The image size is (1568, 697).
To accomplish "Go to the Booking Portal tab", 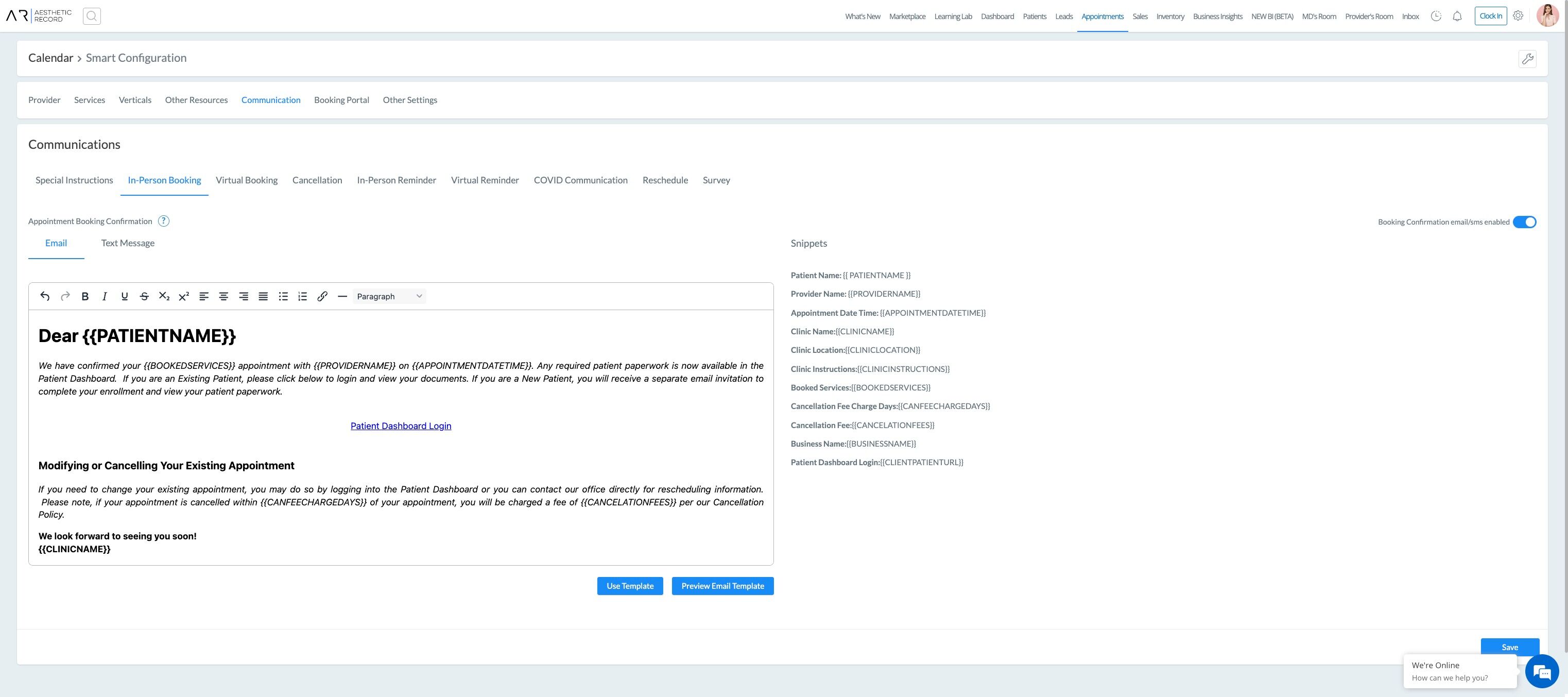I will 341,100.
